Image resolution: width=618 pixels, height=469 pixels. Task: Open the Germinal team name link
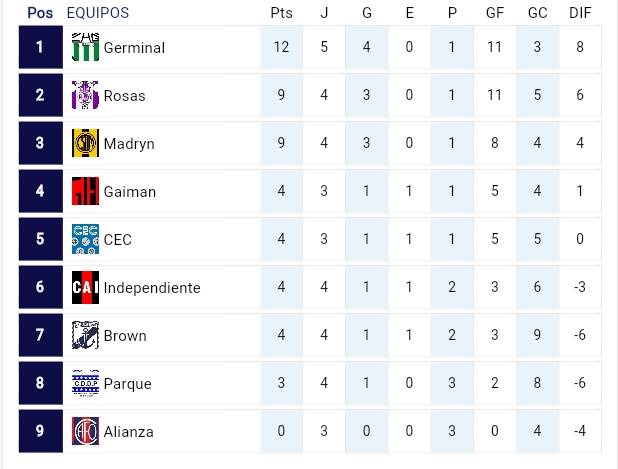(x=134, y=48)
